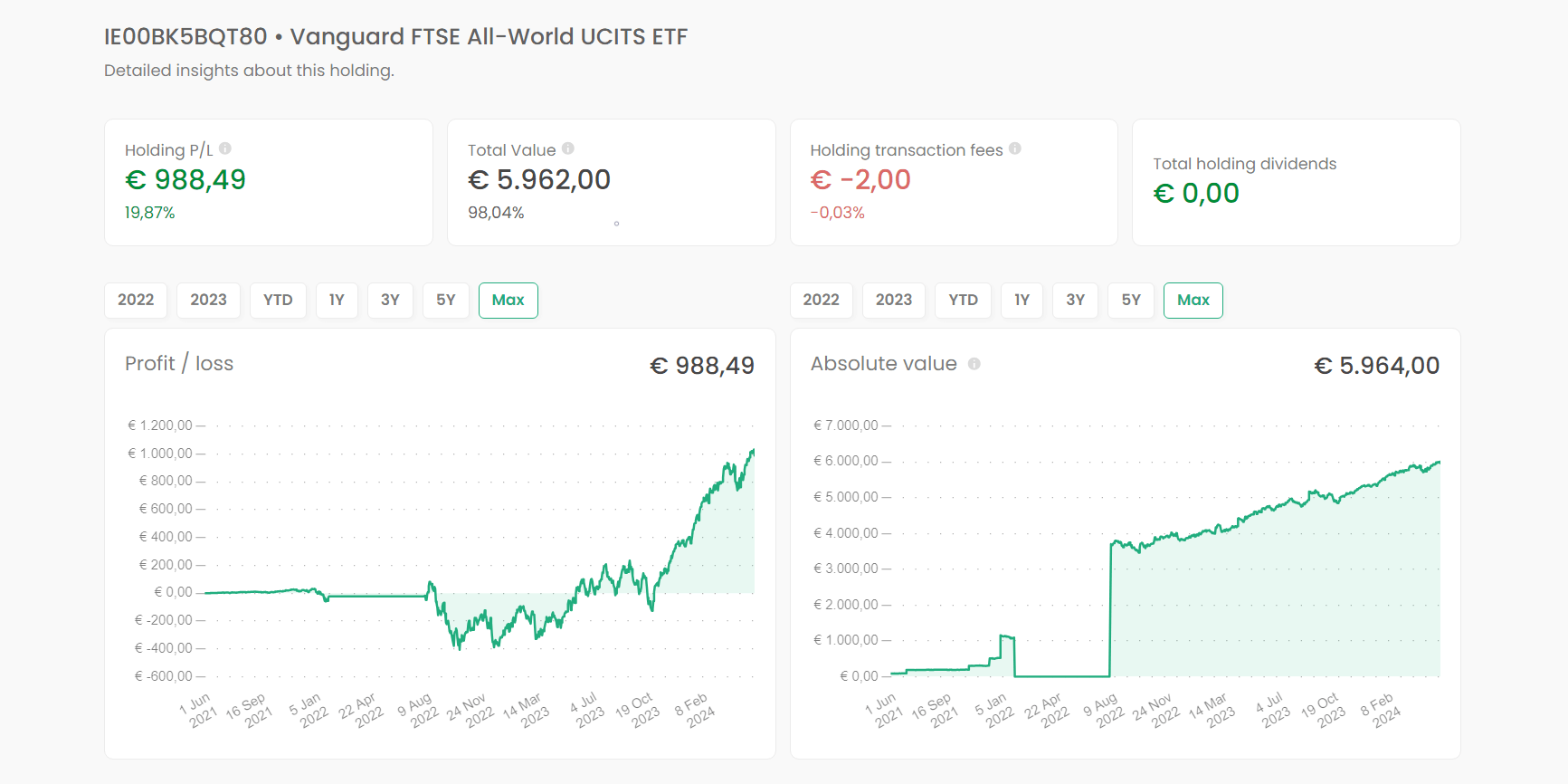This screenshot has height=784, width=1568.
Task: Select 5Y range for Profit / loss chart
Action: click(x=446, y=301)
